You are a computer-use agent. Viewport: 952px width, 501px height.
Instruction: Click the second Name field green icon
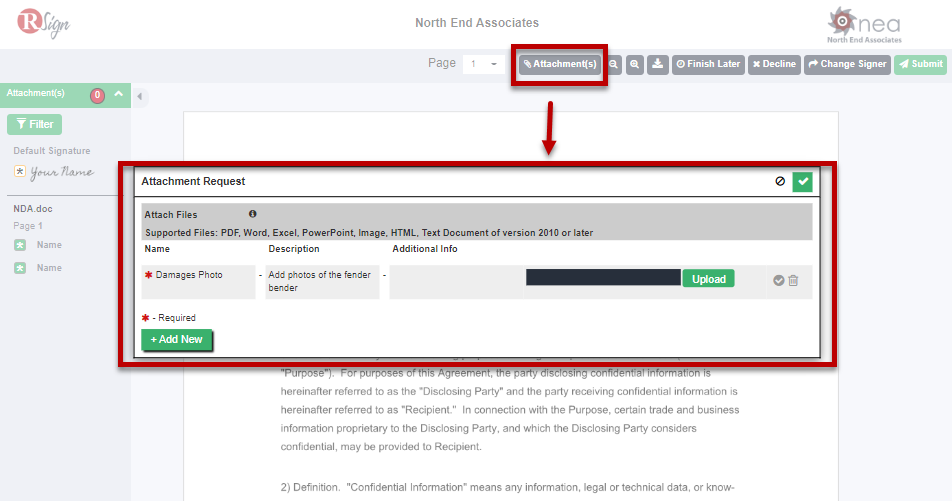click(20, 268)
